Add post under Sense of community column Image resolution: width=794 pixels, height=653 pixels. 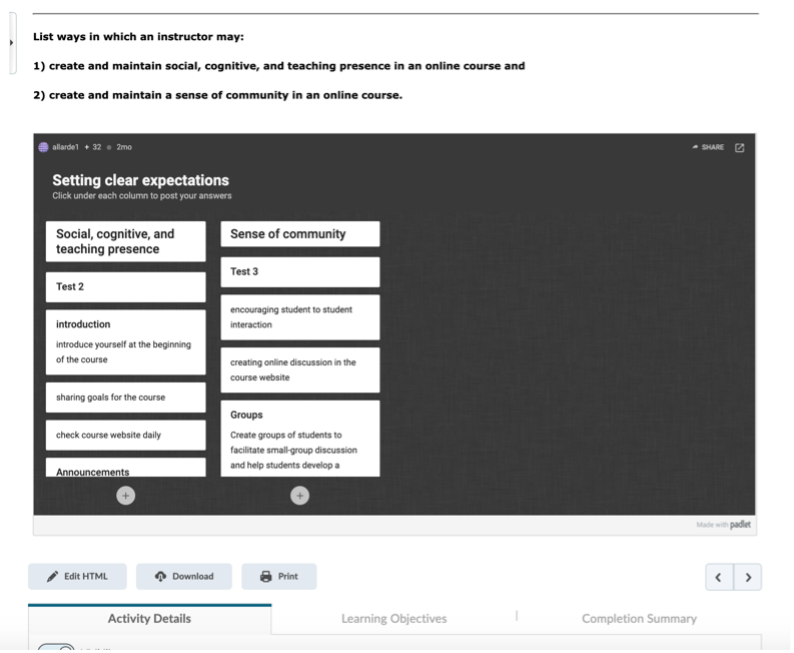click(300, 496)
